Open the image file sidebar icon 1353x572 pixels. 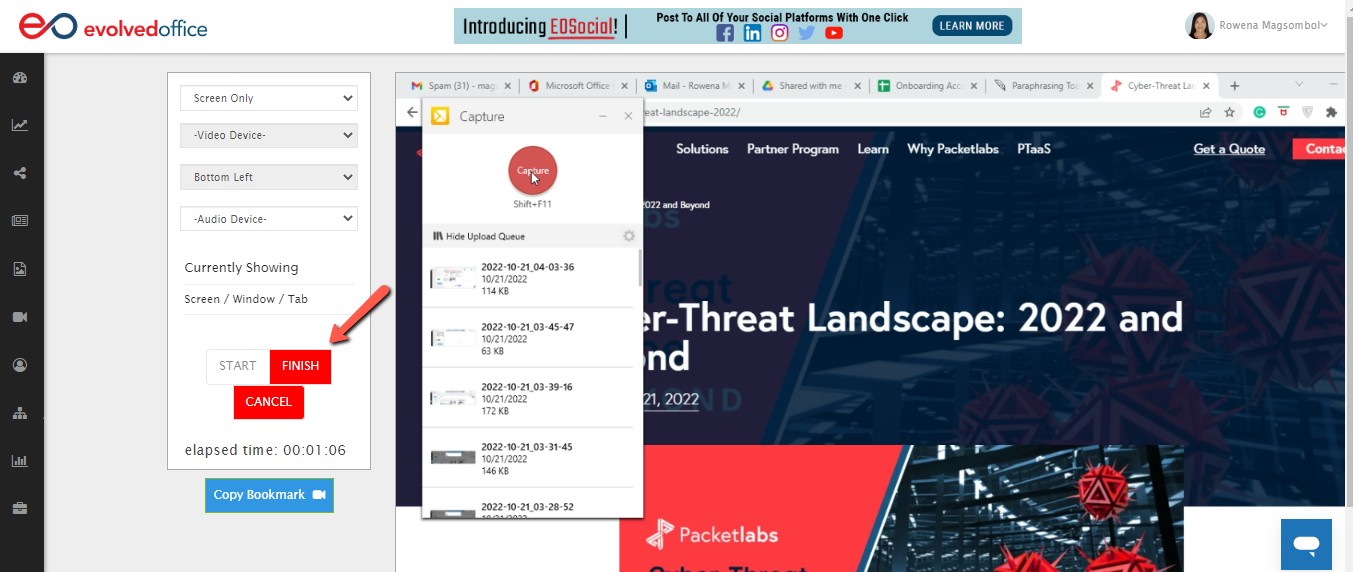19,269
